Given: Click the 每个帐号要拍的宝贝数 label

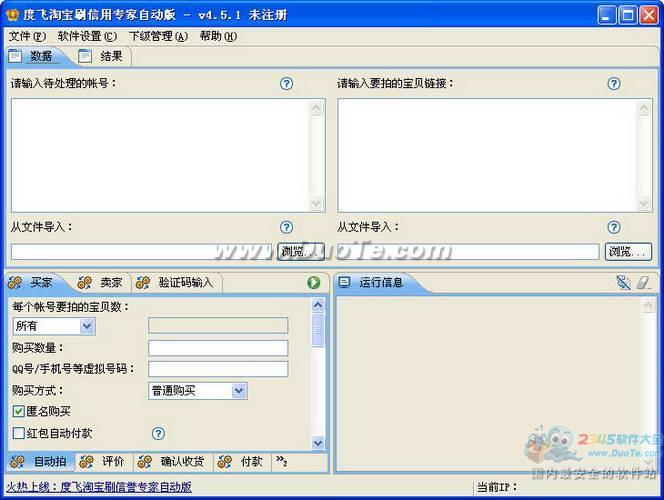Looking at the screenshot, I should pos(70,307).
